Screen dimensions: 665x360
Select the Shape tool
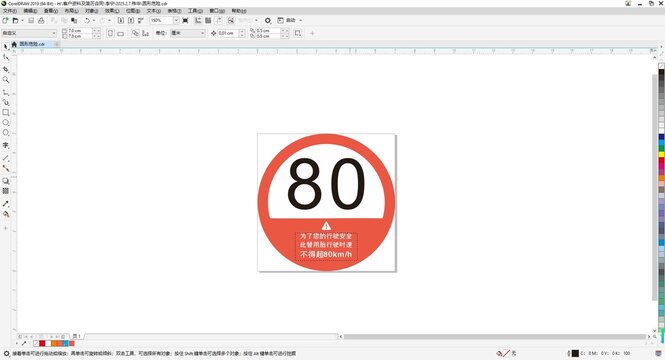point(6,57)
